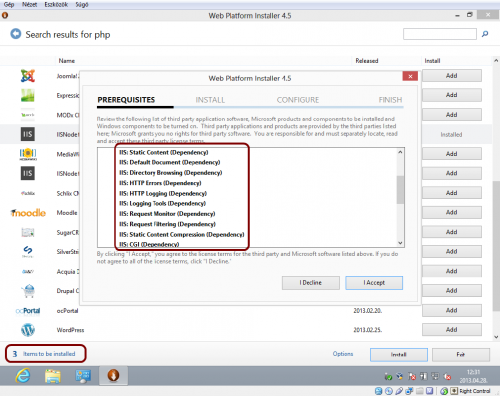Click Web Platform Installer title bar icon
The image size is (500, 396).
coord(5,15)
